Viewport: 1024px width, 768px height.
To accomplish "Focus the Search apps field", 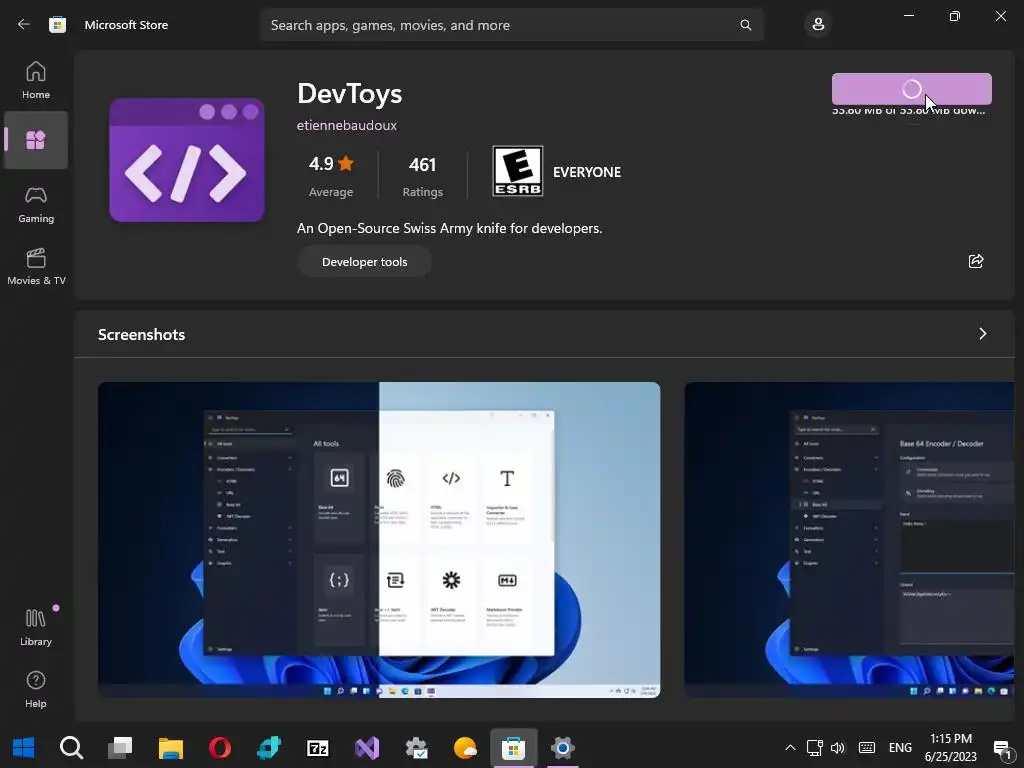I will (x=511, y=25).
